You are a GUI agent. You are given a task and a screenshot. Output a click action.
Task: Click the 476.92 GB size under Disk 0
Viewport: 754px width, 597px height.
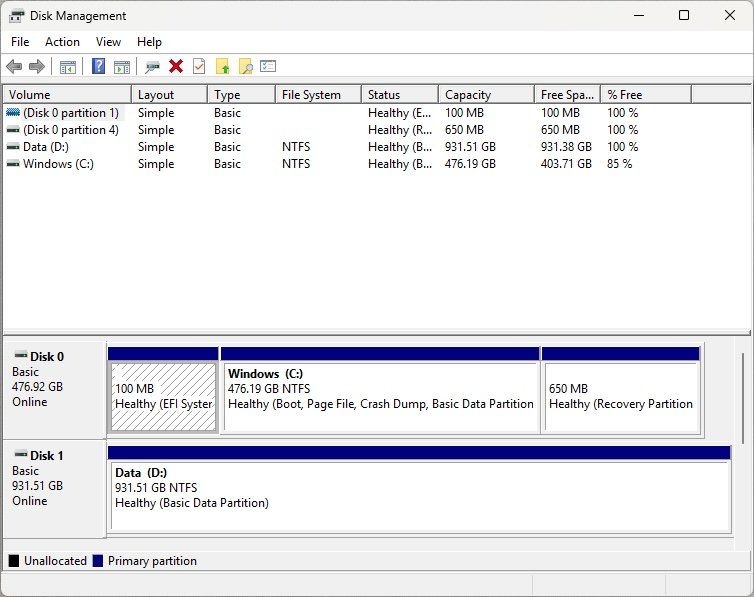[x=38, y=386]
